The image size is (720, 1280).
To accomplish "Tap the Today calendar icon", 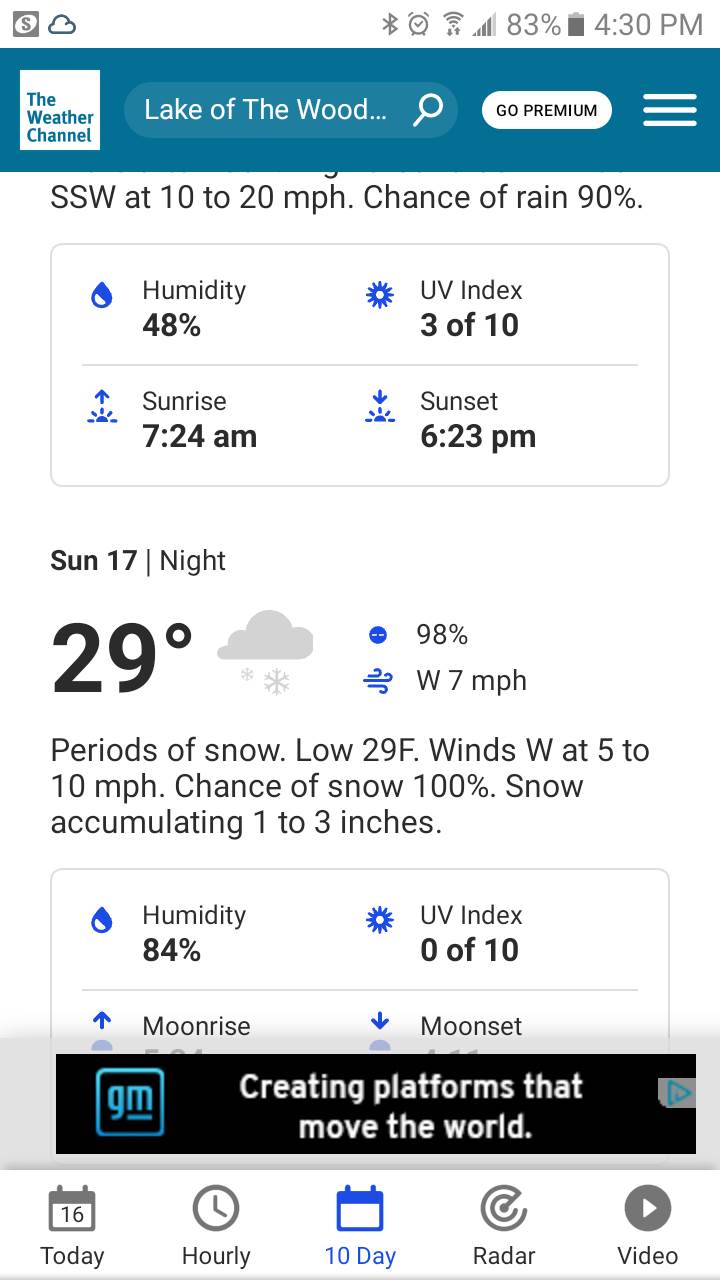I will [72, 1210].
